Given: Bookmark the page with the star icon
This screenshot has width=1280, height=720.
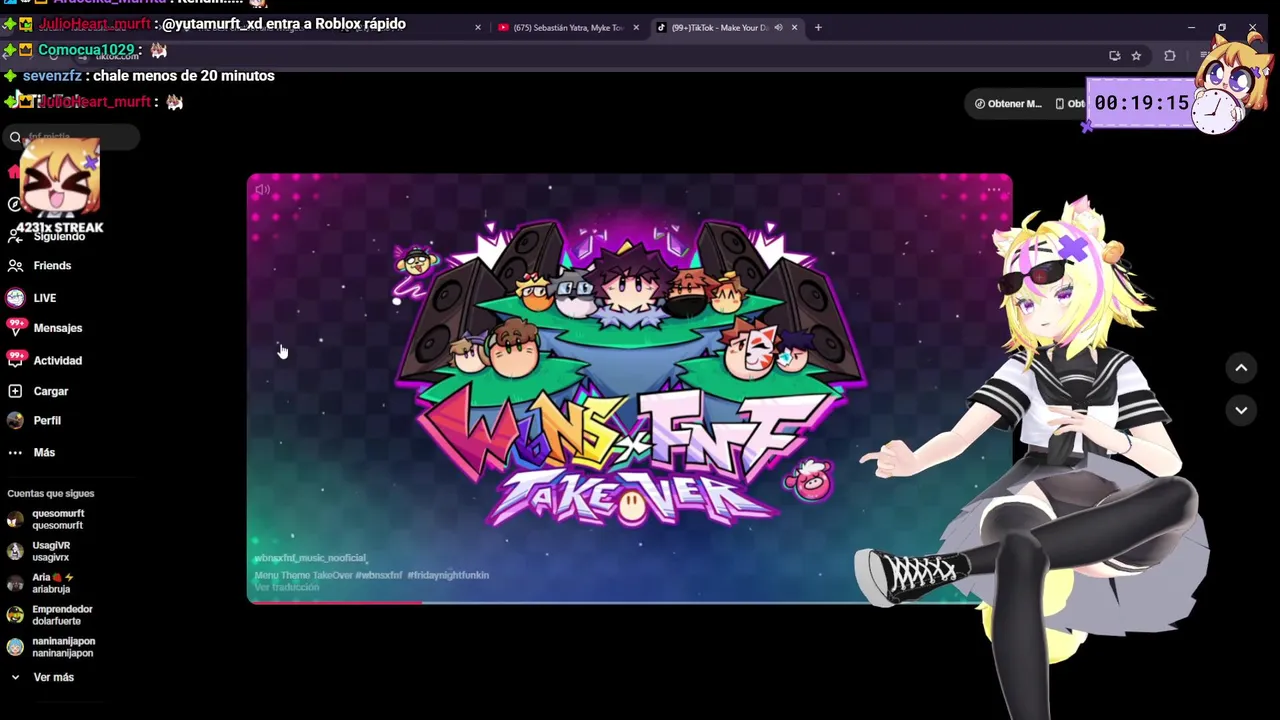Looking at the screenshot, I should tap(1136, 56).
